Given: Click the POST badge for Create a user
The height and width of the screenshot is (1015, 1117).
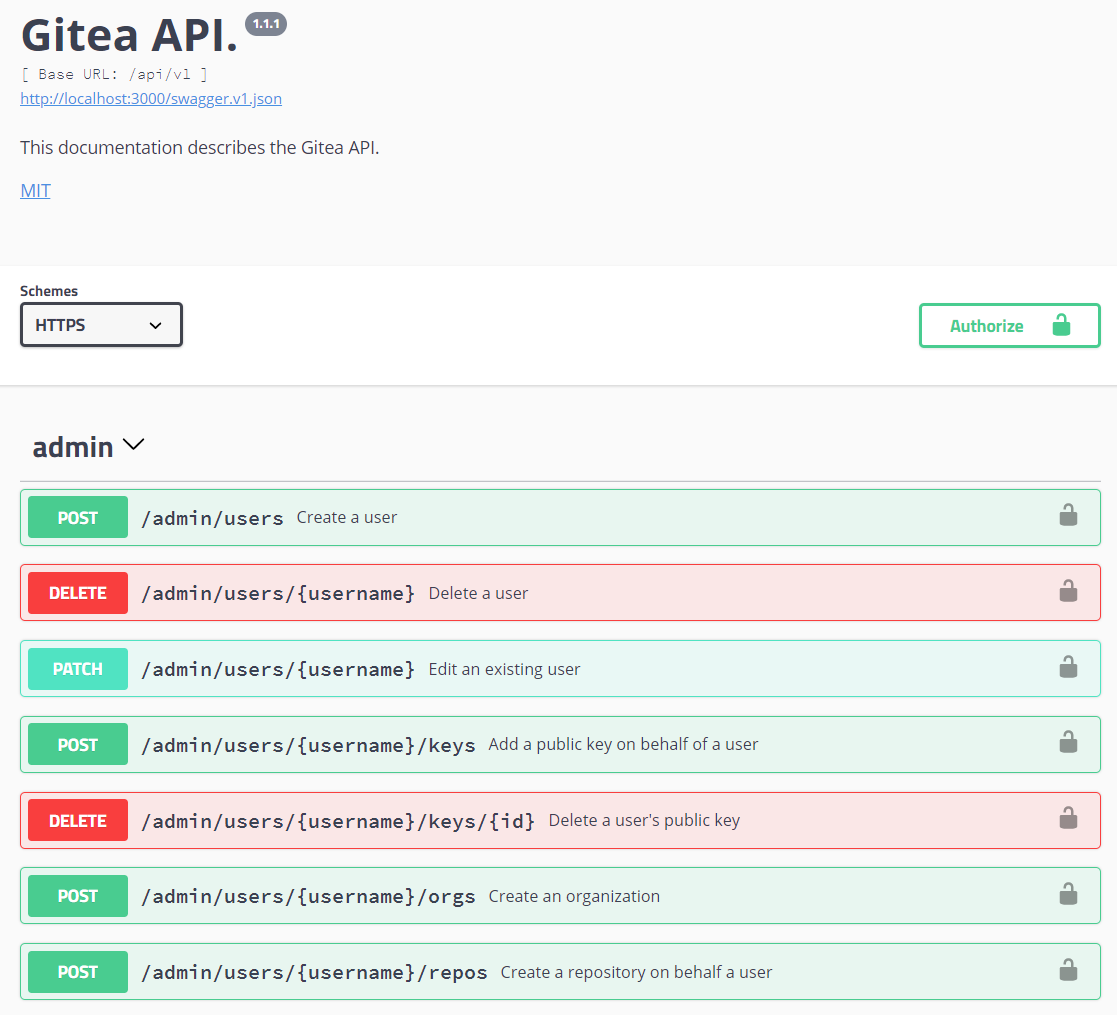Looking at the screenshot, I should (78, 518).
